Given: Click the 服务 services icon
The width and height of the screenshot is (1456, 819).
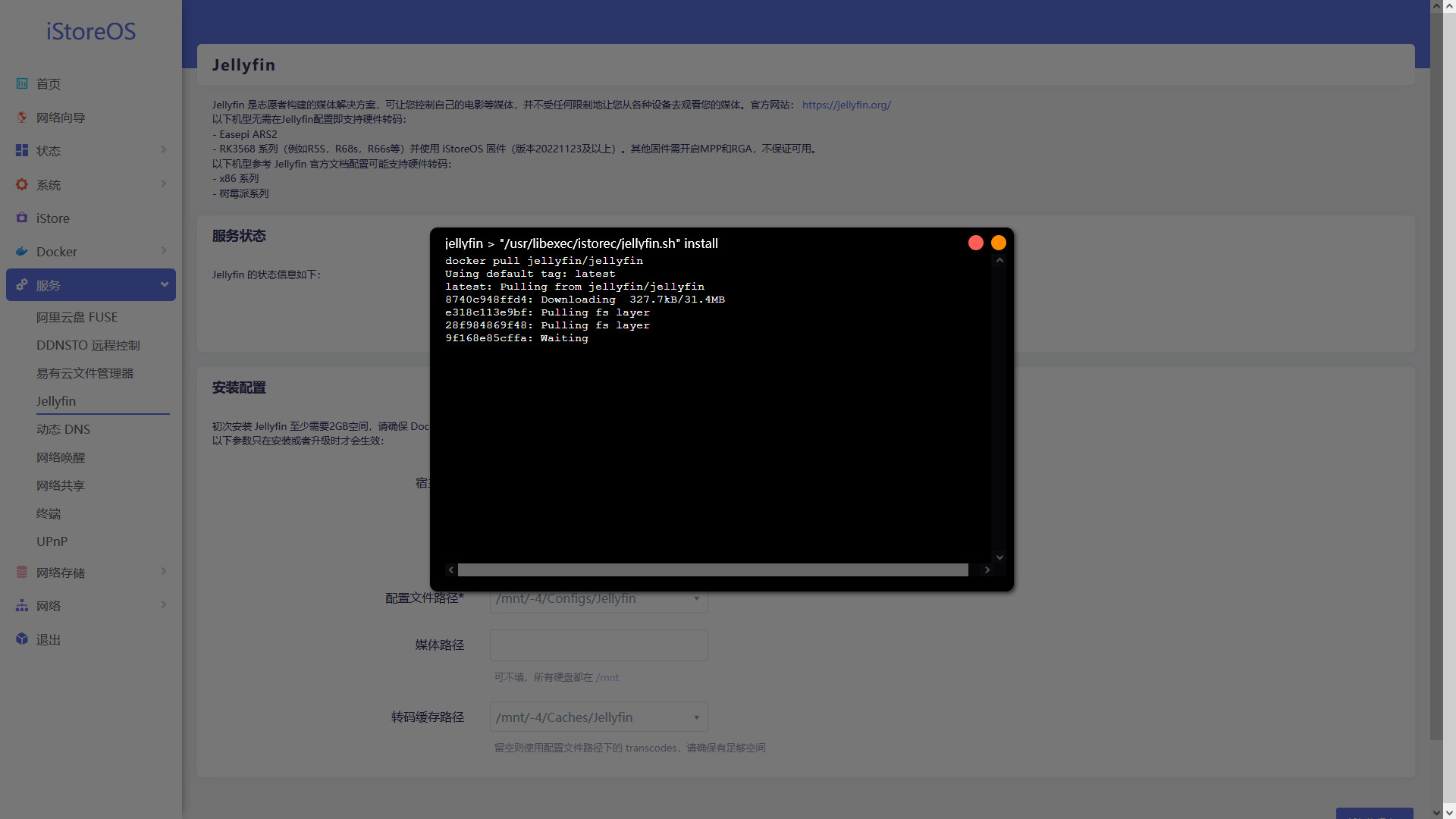Looking at the screenshot, I should point(22,284).
